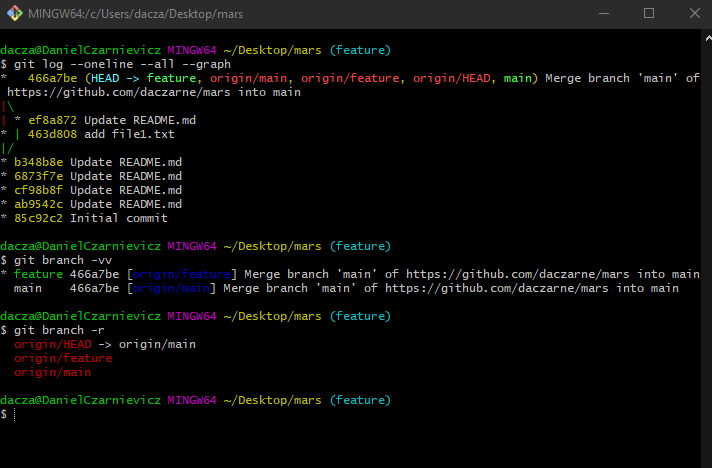Screen dimensions: 712x468
Task: Close the Git Bash terminal window
Action: click(693, 14)
